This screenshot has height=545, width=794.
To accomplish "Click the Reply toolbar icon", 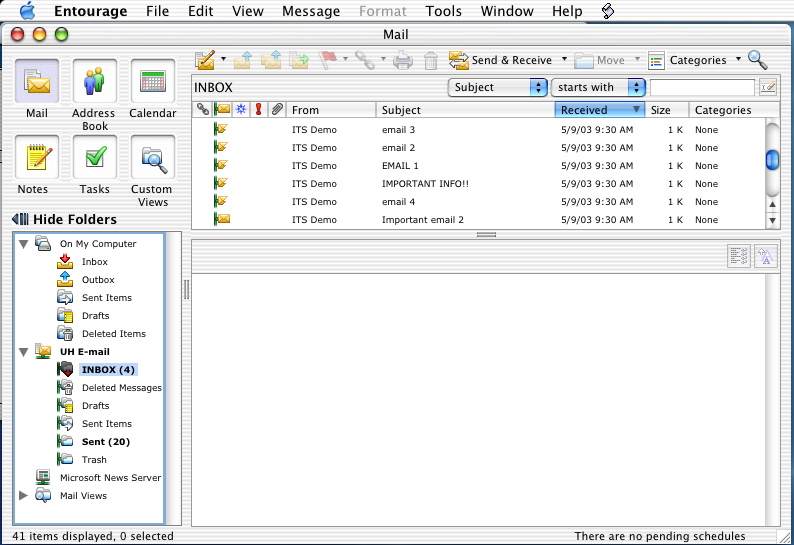I will click(243, 60).
